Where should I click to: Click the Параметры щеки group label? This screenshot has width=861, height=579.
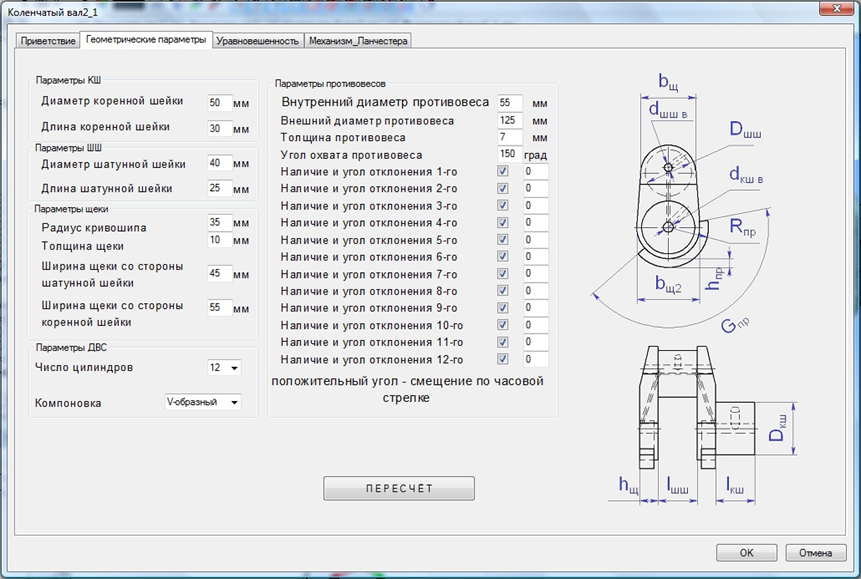(x=71, y=209)
